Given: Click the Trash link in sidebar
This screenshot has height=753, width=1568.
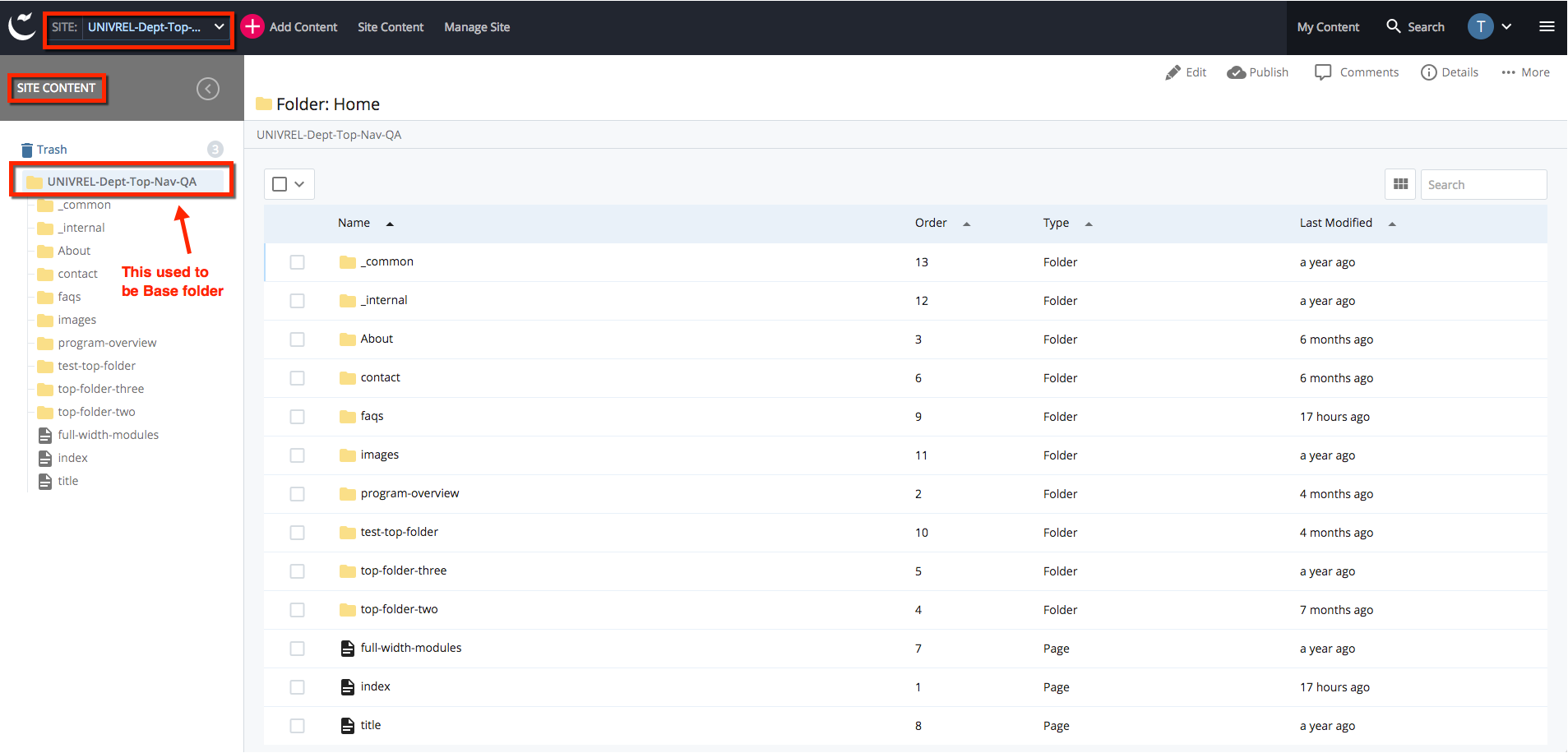Looking at the screenshot, I should pyautogui.click(x=52, y=150).
